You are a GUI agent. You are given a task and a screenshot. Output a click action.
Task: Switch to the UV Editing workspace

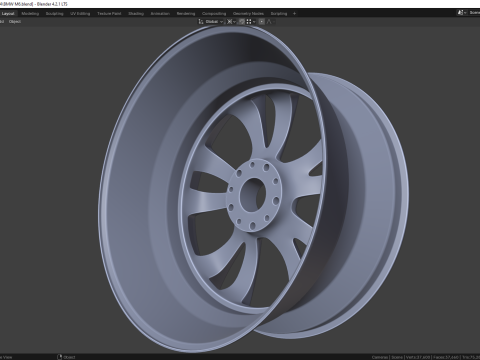80,14
